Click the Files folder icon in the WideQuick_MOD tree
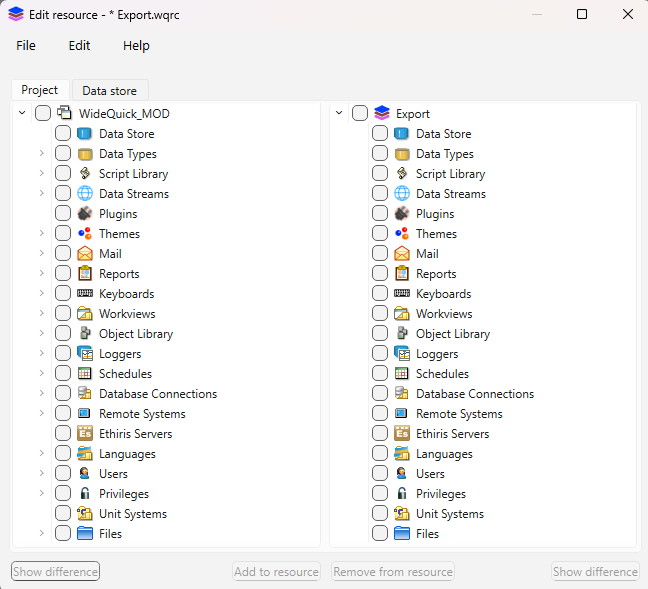The height and width of the screenshot is (589, 648). pyautogui.click(x=85, y=533)
